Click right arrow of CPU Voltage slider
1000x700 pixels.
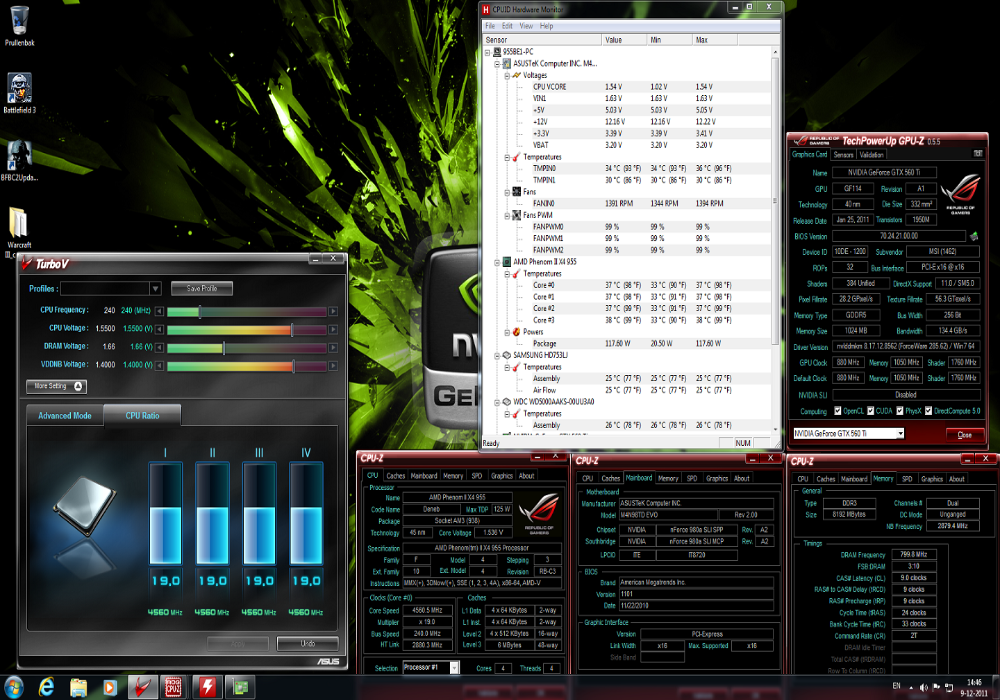pos(333,330)
